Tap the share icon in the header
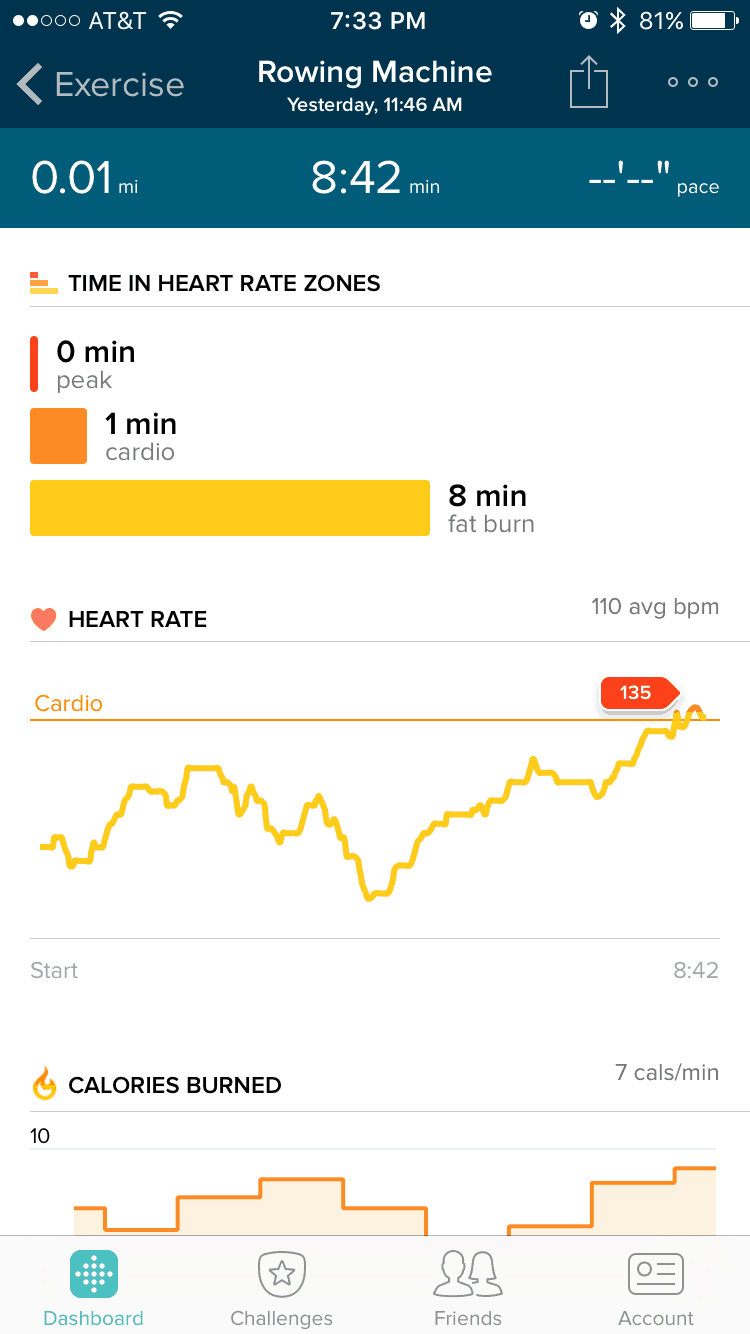The image size is (750, 1334). coord(589,81)
